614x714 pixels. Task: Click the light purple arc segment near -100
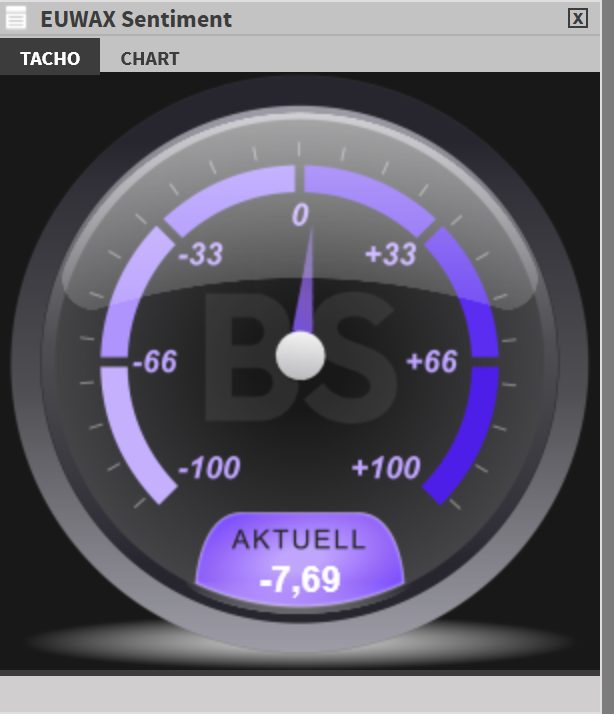point(131,433)
